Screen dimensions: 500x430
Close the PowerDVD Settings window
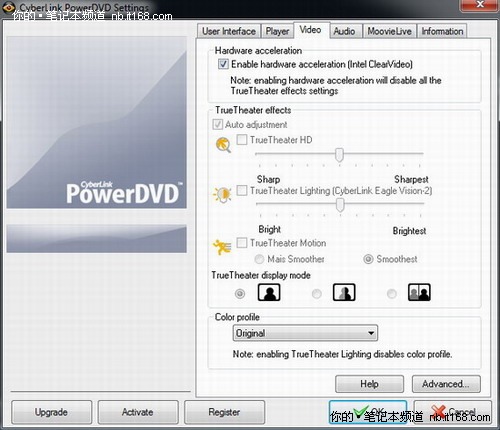coord(479,5)
